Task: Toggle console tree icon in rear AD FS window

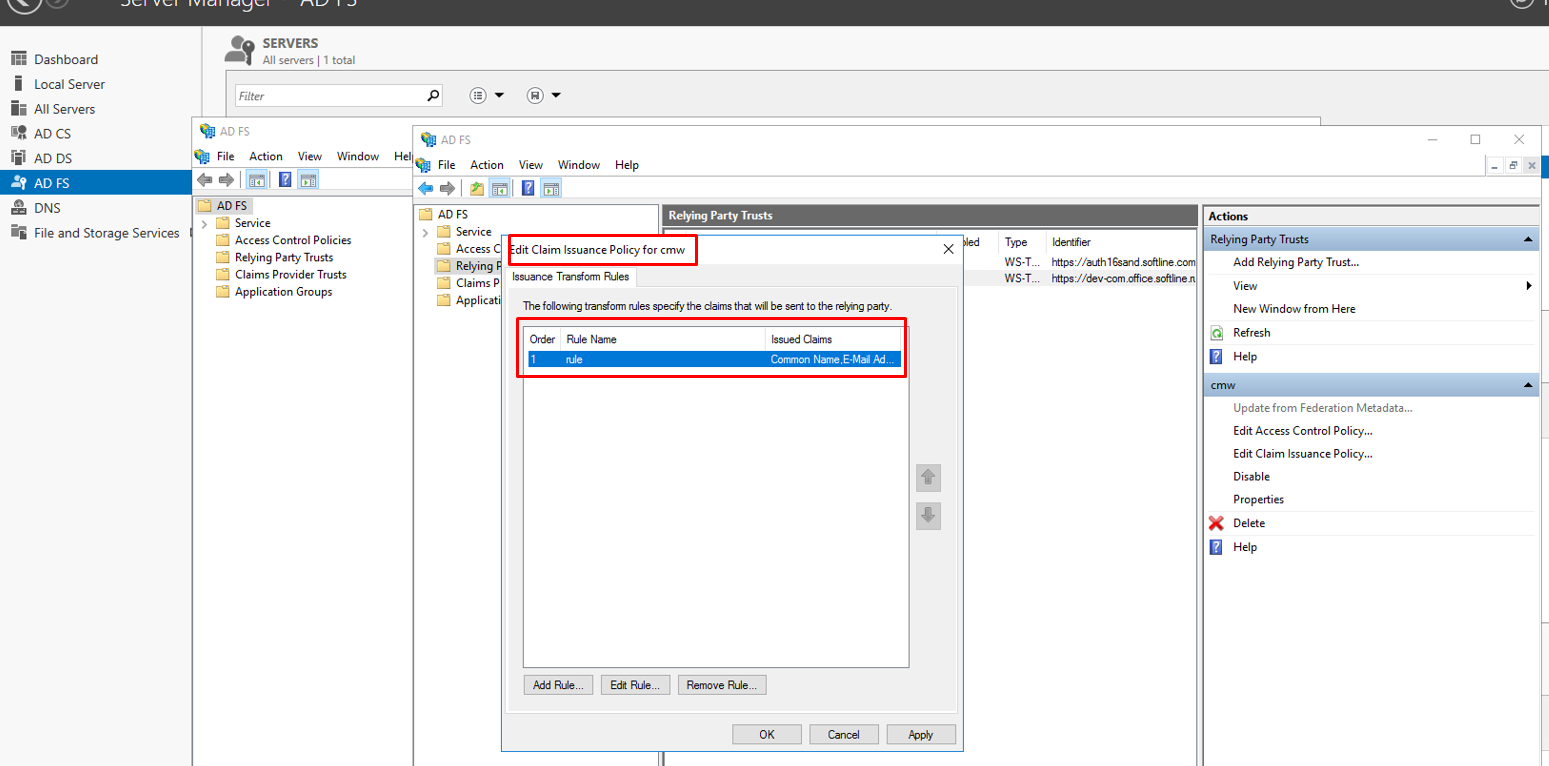Action: (x=257, y=180)
